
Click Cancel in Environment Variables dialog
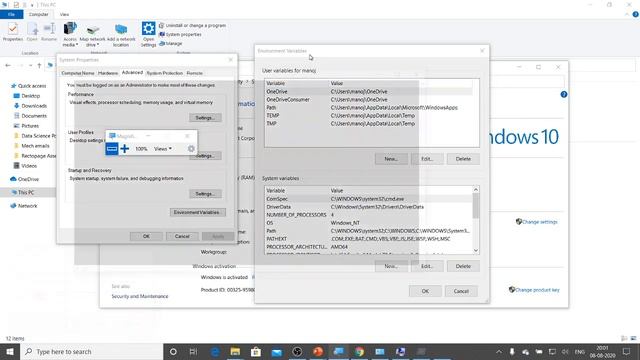461,291
